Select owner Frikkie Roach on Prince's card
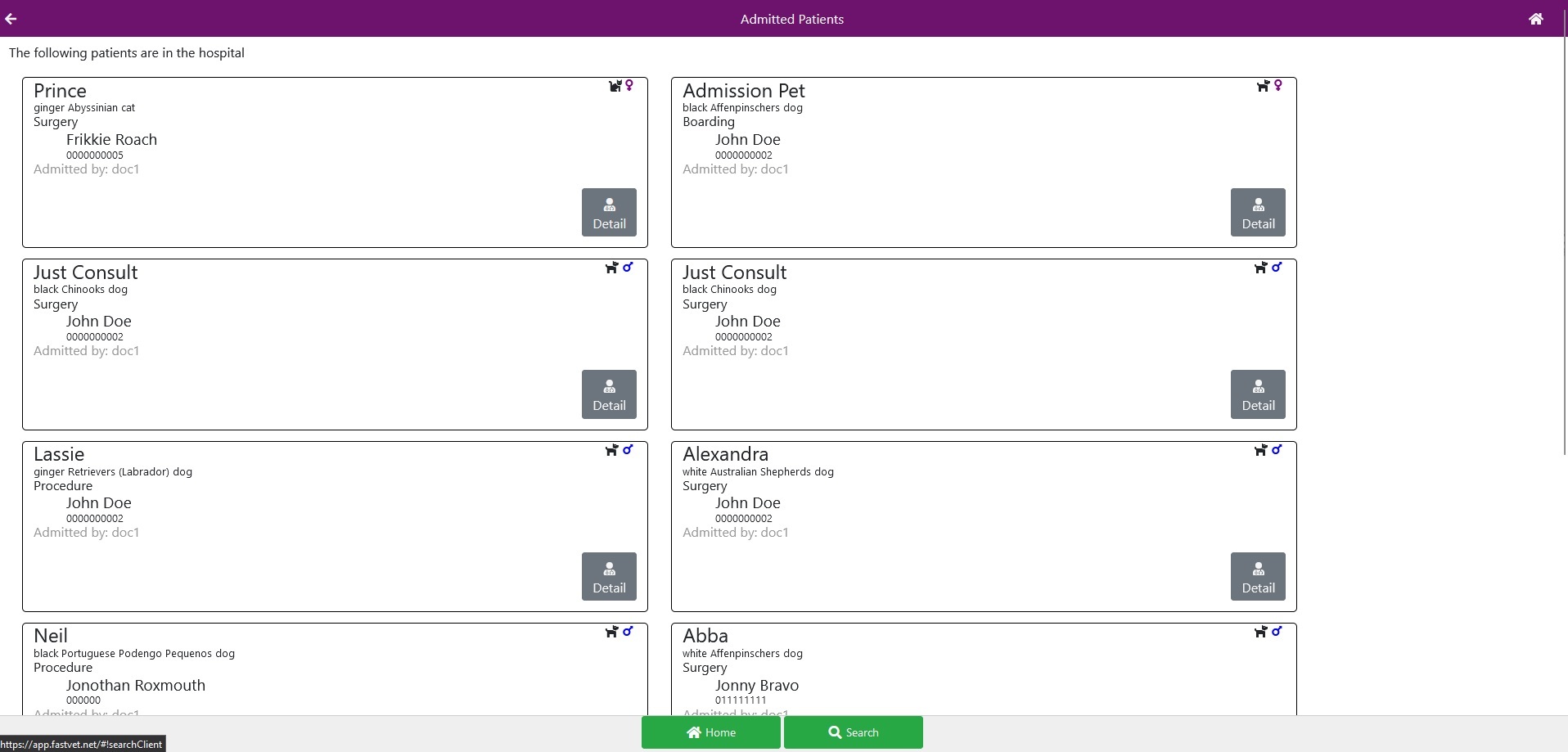1568x752 pixels. (x=111, y=140)
